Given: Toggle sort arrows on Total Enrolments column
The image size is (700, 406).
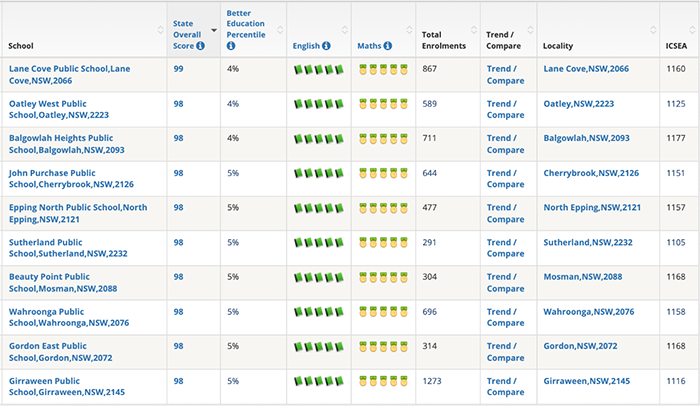Looking at the screenshot, I should [x=474, y=29].
